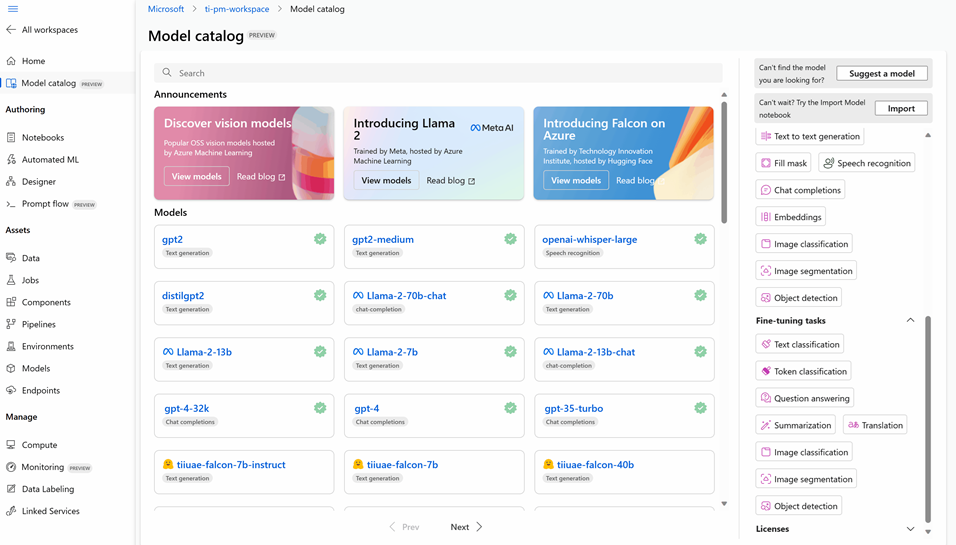Image resolution: width=956 pixels, height=545 pixels.
Task: Open the hamburger navigation menu icon
Action: point(12,9)
